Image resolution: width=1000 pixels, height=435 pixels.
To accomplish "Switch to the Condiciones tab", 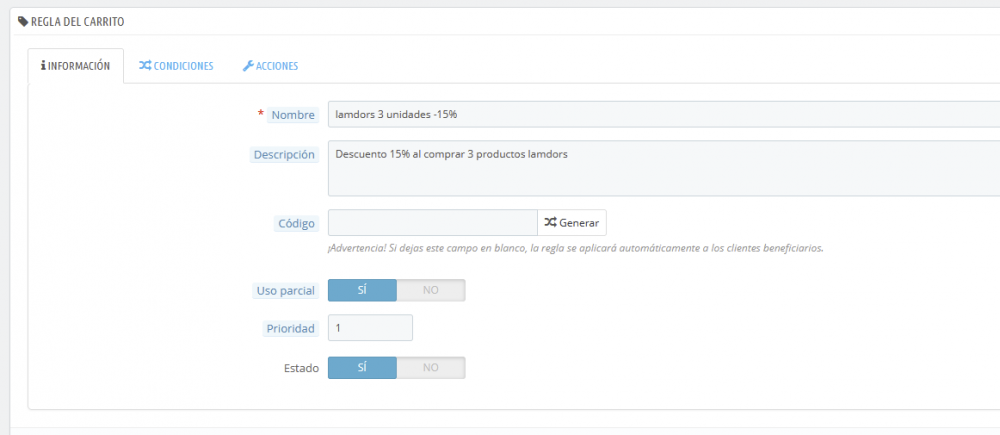I will pyautogui.click(x=176, y=66).
